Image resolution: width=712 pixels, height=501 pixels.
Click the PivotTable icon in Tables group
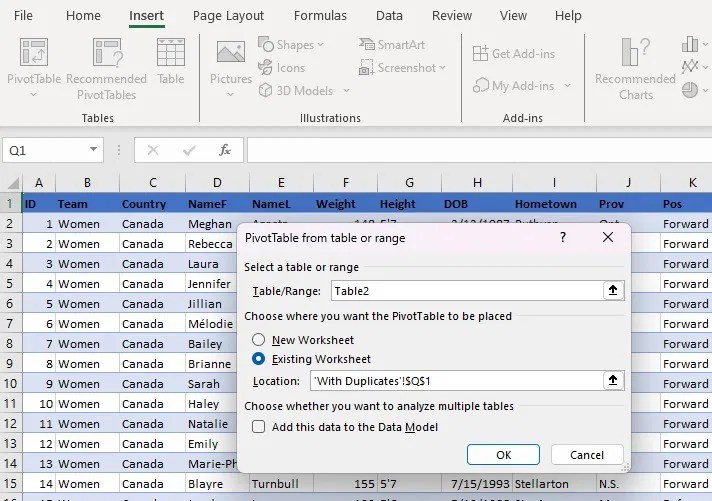pos(34,52)
